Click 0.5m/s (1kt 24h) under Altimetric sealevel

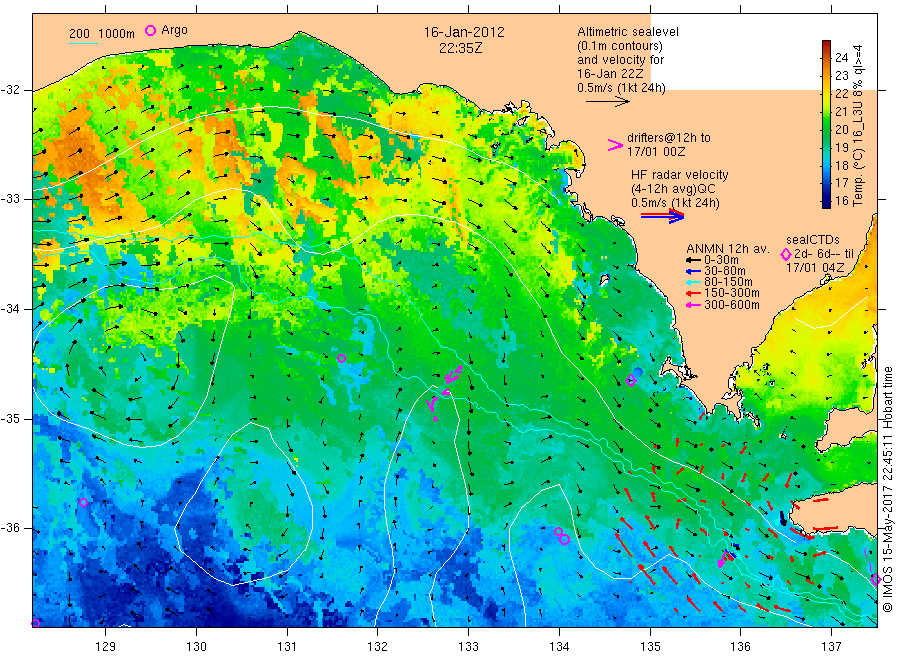pyautogui.click(x=622, y=88)
